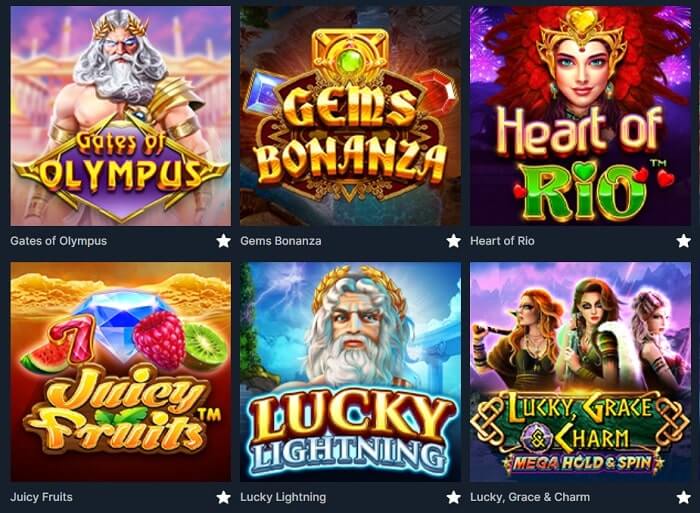Screen dimensions: 700x513
Task: Select the Juicy Fruits game cover
Action: pyautogui.click(x=121, y=372)
